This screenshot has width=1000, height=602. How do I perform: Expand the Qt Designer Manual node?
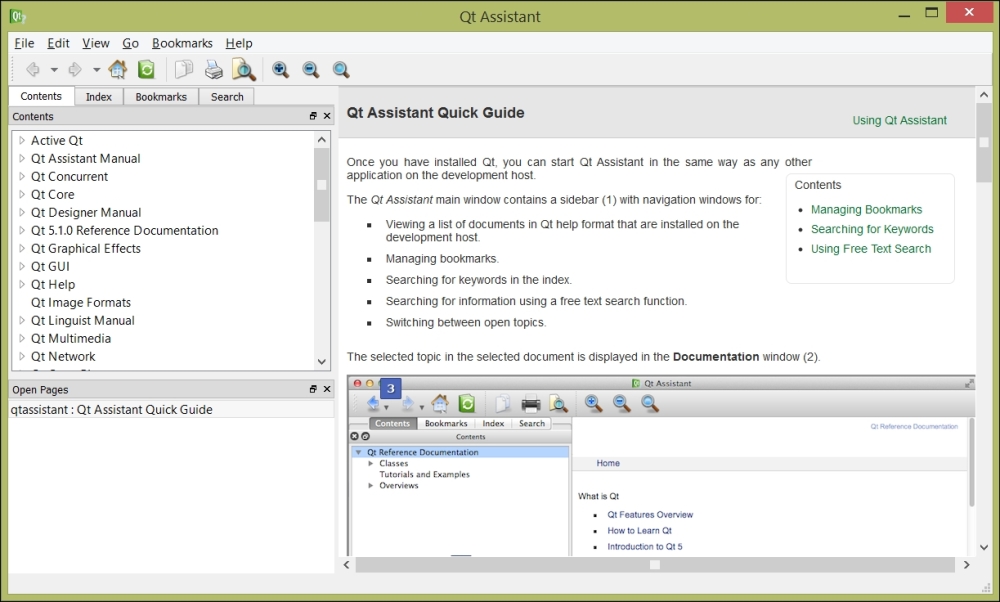point(22,212)
